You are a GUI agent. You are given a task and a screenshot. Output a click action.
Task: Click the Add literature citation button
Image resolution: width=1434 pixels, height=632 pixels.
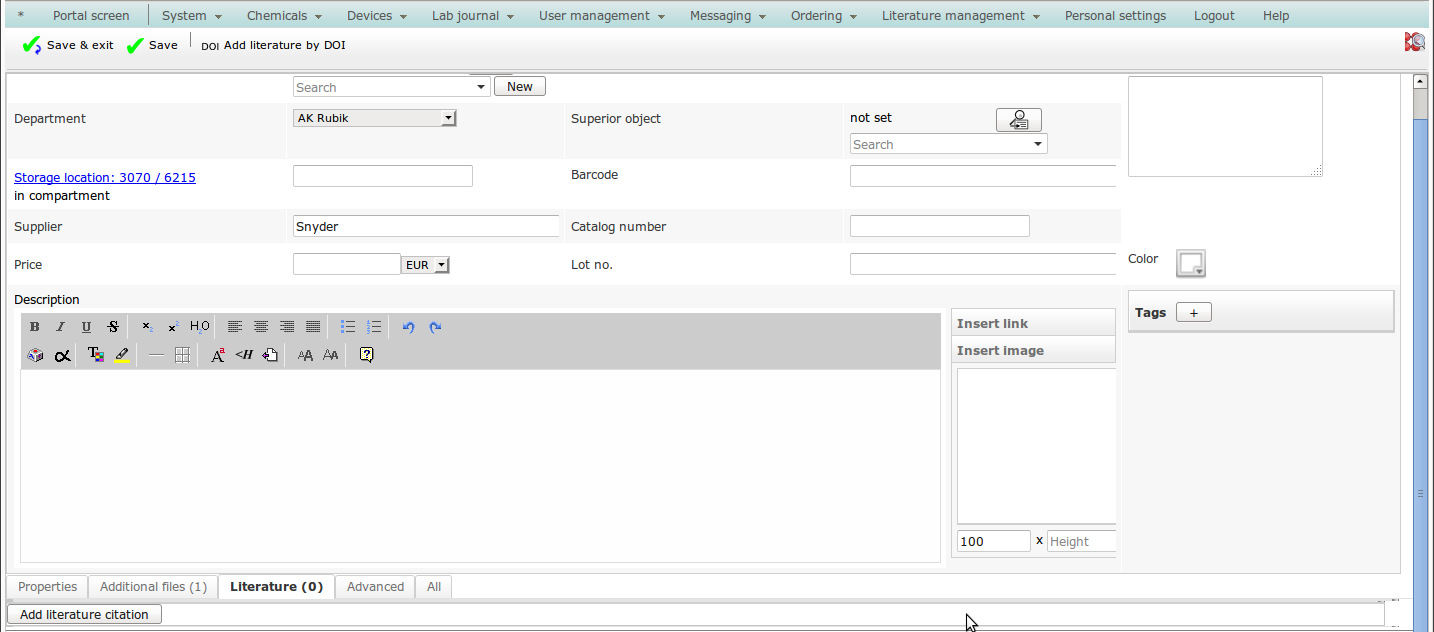(84, 615)
